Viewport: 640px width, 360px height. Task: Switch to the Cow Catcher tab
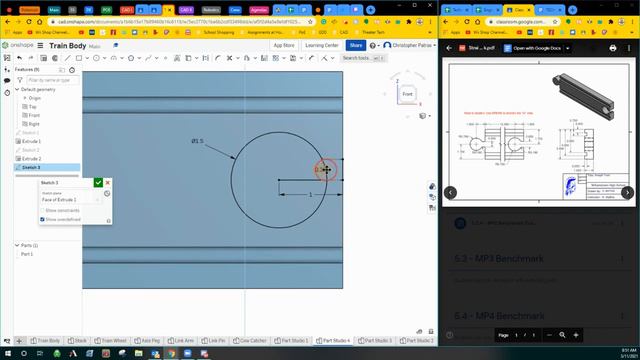tap(250, 340)
